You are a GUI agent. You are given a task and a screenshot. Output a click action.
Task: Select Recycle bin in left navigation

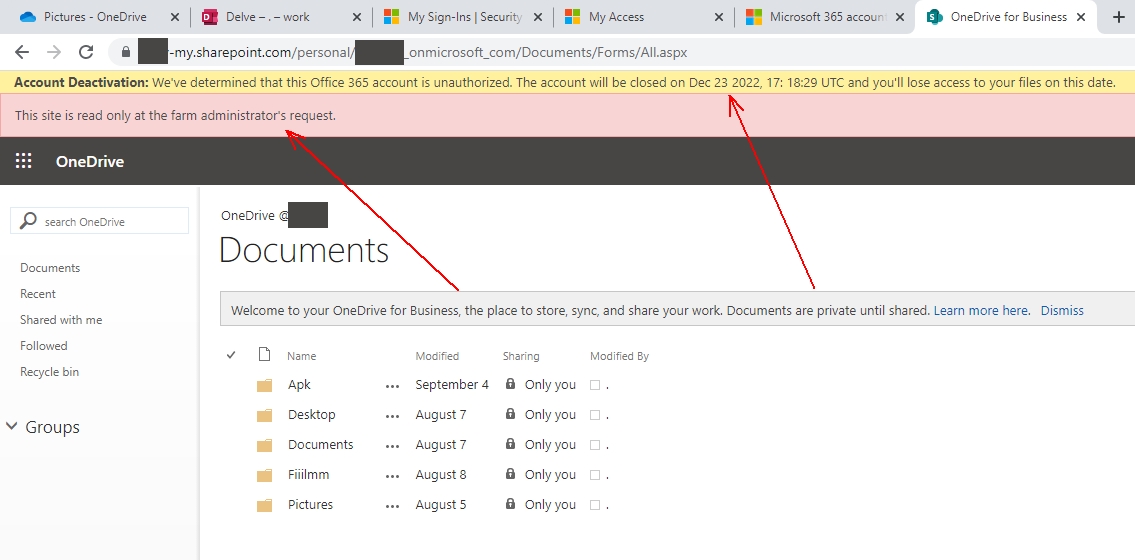coord(49,372)
